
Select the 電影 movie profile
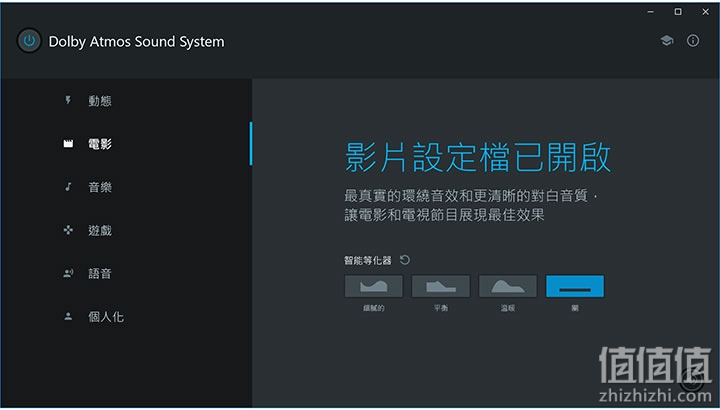coord(126,144)
